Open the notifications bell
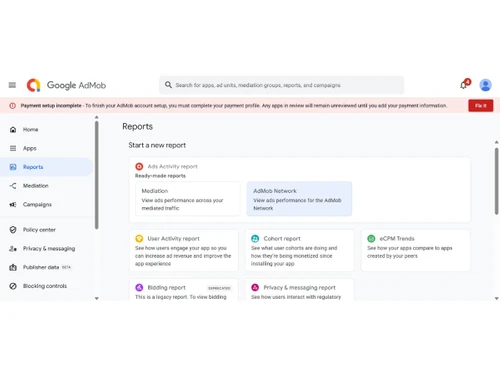The height and width of the screenshot is (375, 500). click(464, 85)
